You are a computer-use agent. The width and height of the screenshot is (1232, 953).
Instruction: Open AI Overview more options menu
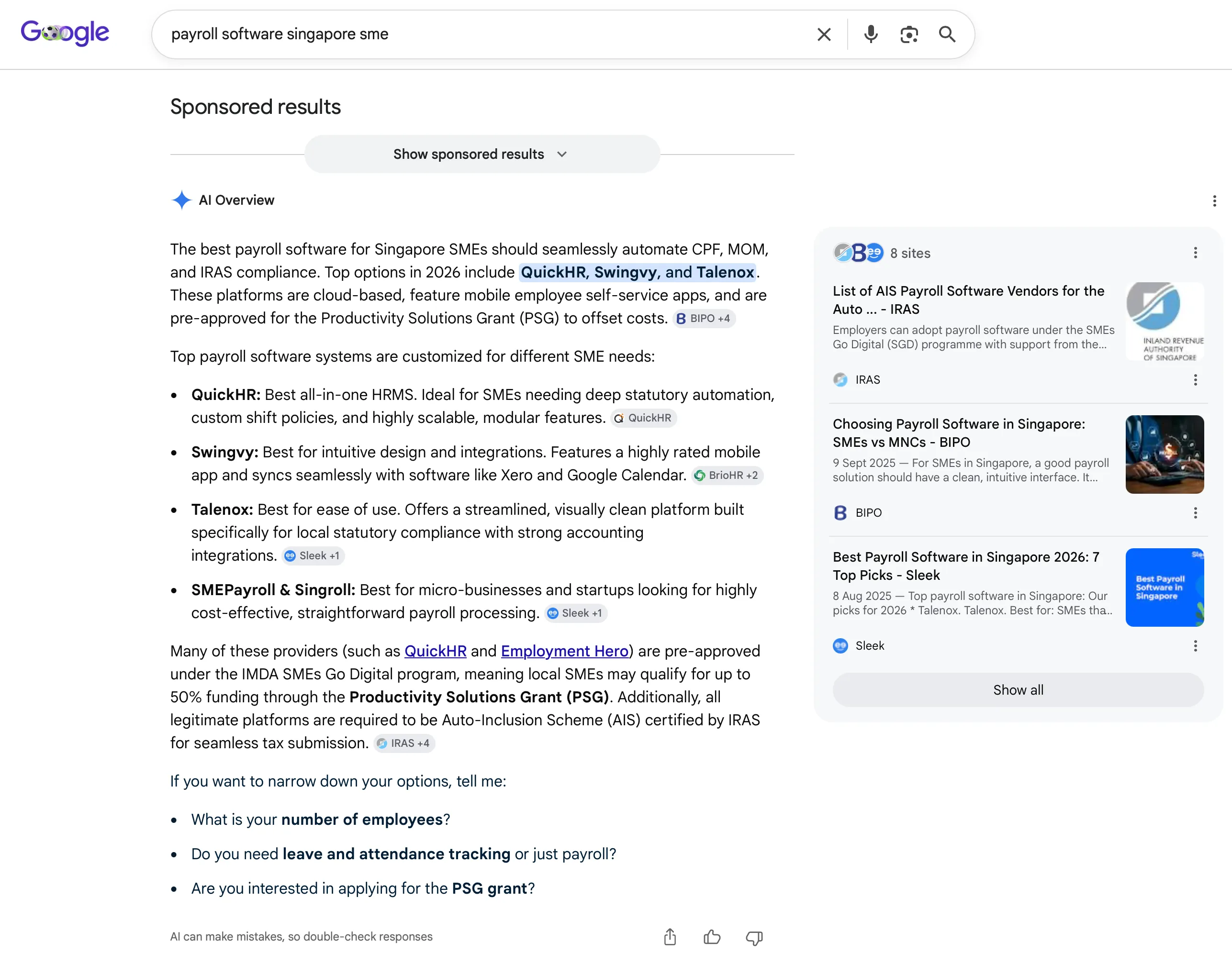pos(1214,201)
